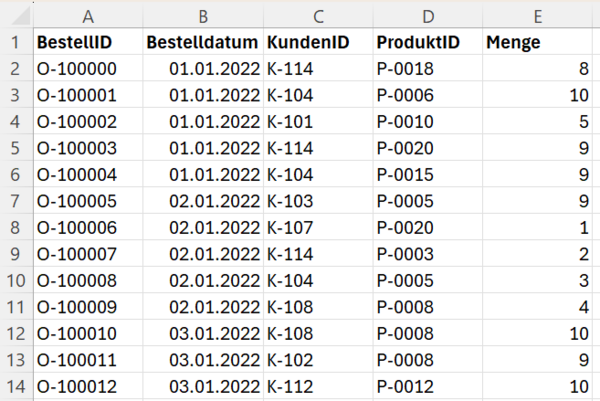Click the column C header
This screenshot has height=401, width=600.
318,16
